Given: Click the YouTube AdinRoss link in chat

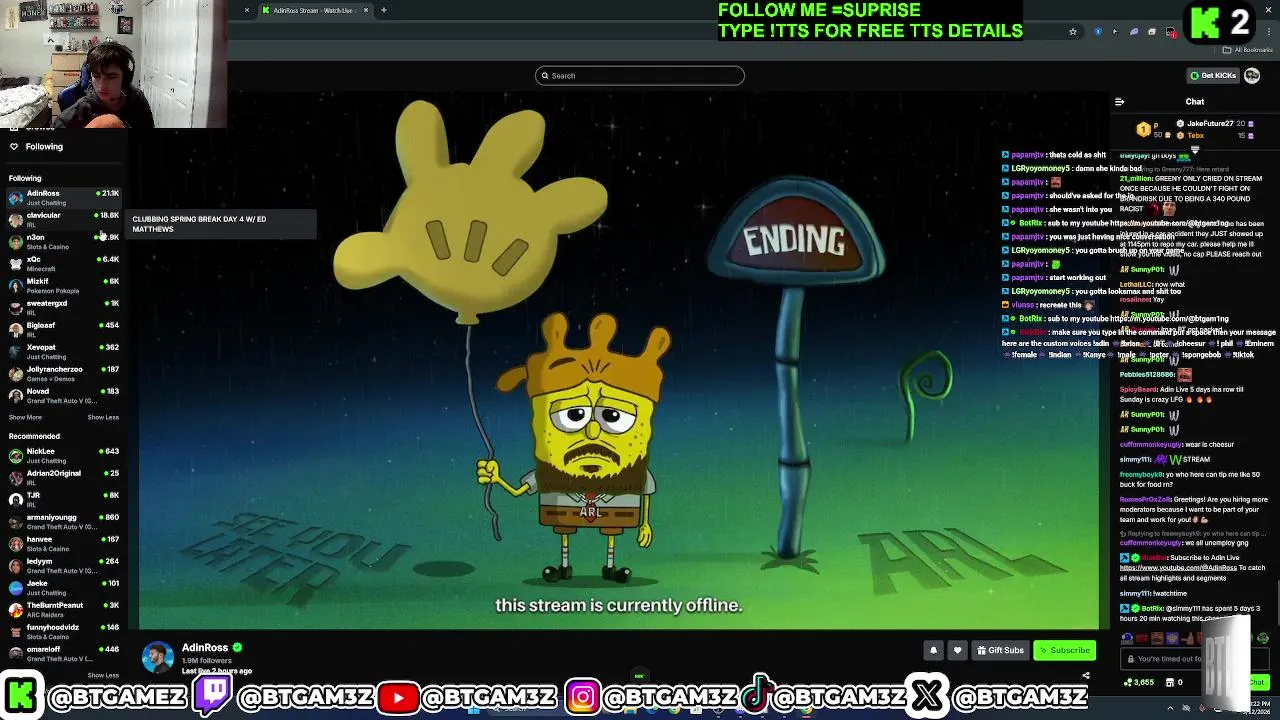Looking at the screenshot, I should pos(1178,568).
